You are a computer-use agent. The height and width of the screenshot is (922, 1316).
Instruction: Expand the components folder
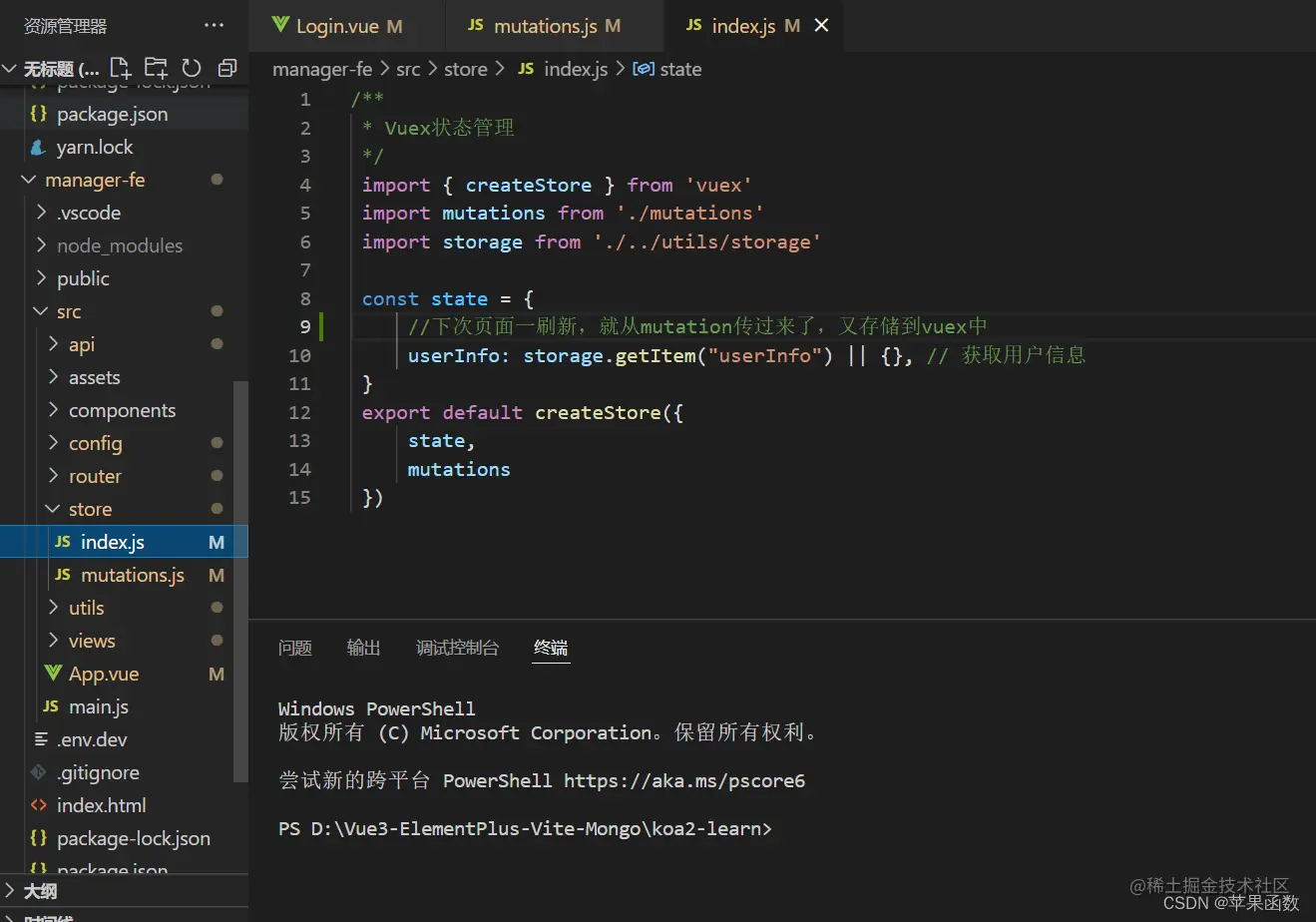[x=124, y=410]
